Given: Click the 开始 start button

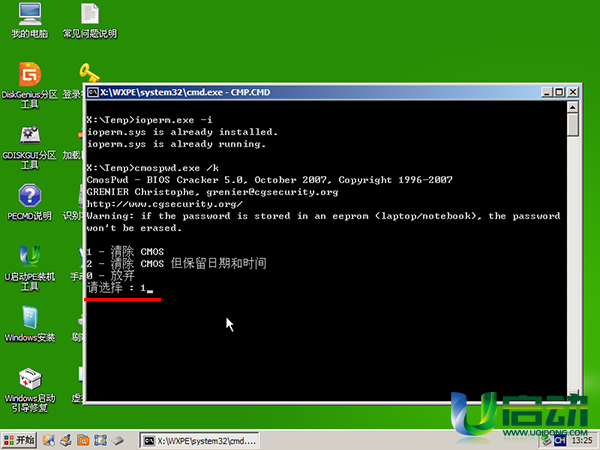Looking at the screenshot, I should [x=19, y=440].
